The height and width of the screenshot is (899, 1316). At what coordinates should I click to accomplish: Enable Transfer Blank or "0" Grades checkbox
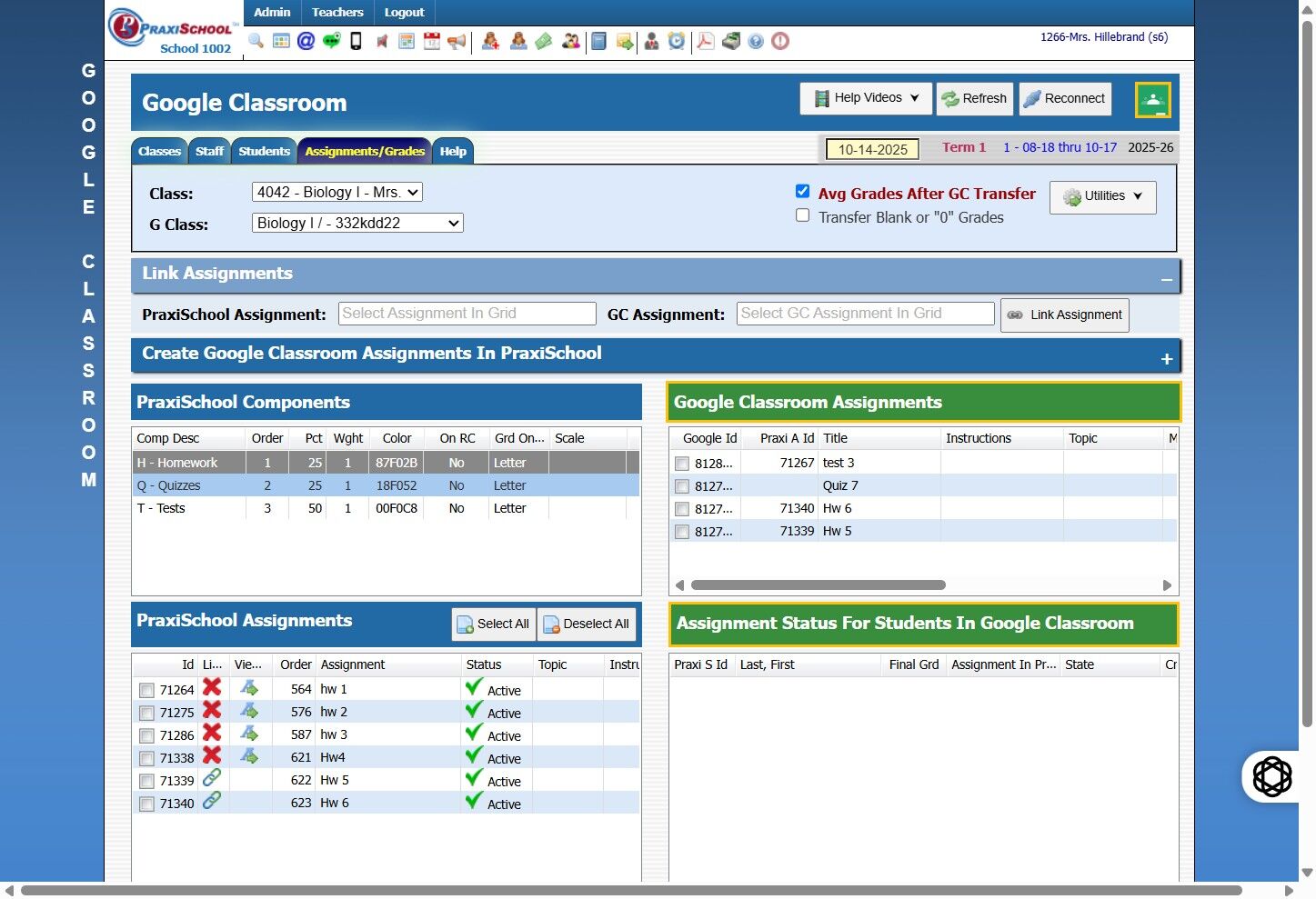pos(802,216)
